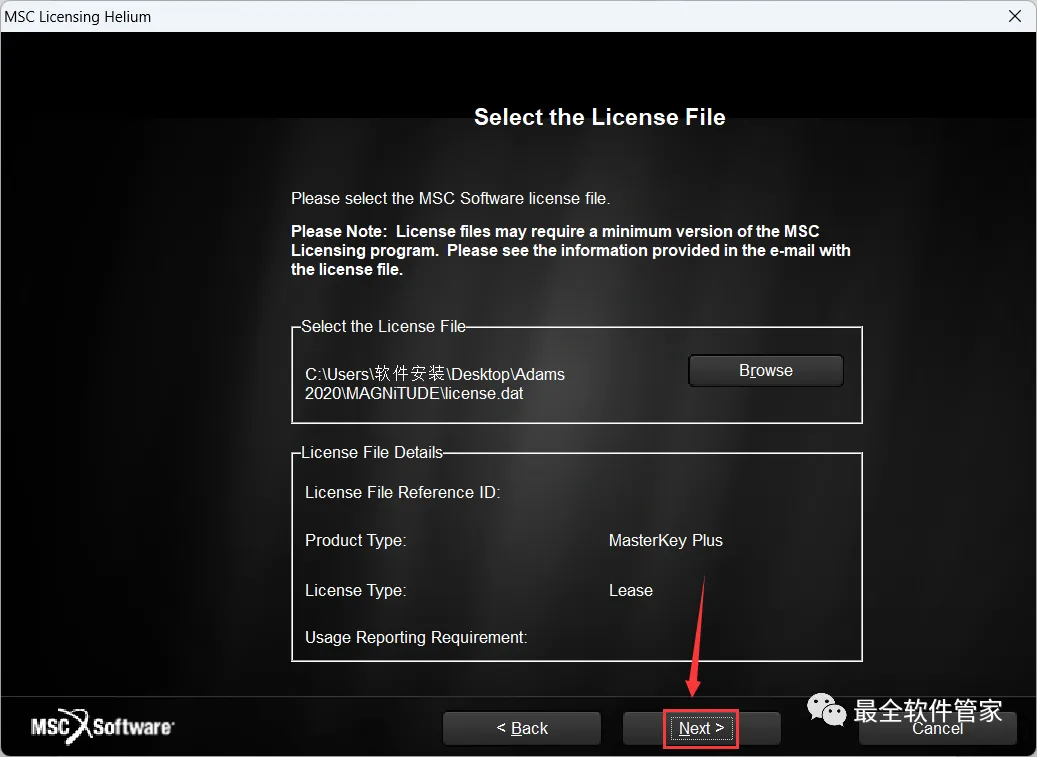Select the license.dat file path text

pyautogui.click(x=435, y=383)
